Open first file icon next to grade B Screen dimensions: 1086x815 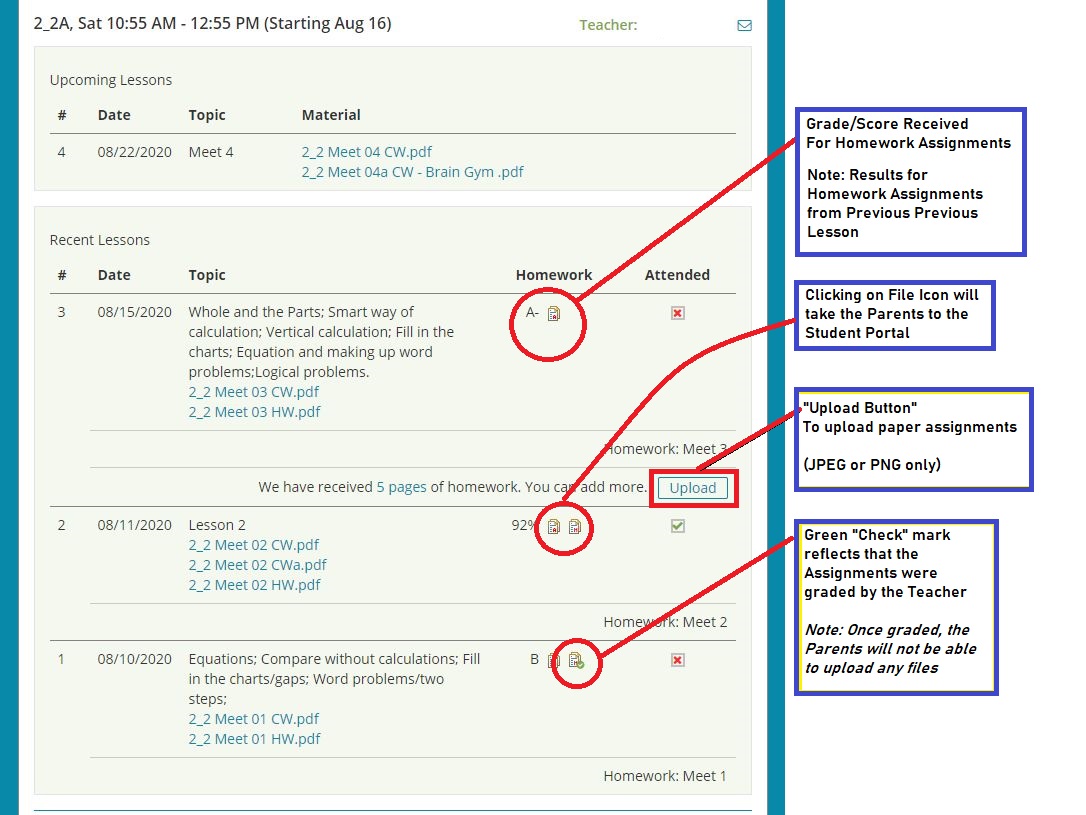click(x=553, y=660)
